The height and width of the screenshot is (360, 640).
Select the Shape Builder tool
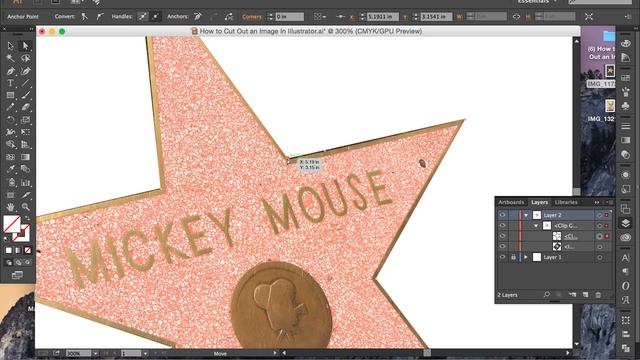pos(11,144)
